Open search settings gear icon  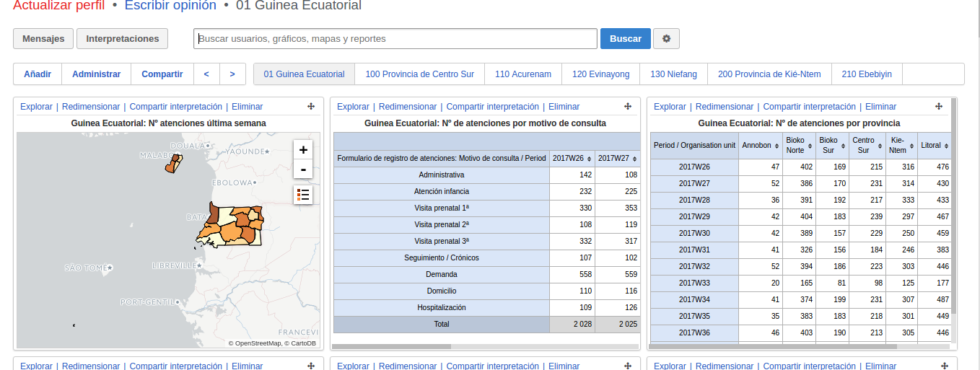click(666, 39)
